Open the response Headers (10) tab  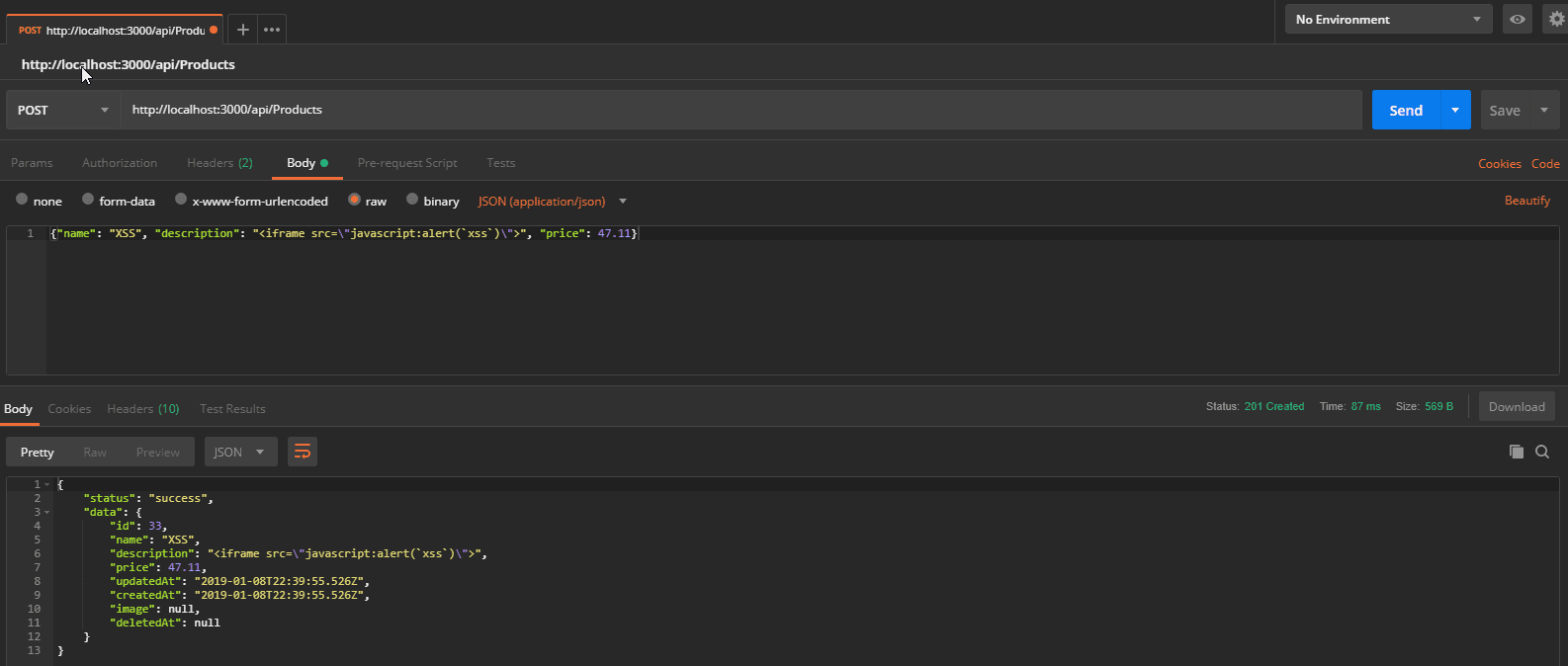tap(143, 409)
